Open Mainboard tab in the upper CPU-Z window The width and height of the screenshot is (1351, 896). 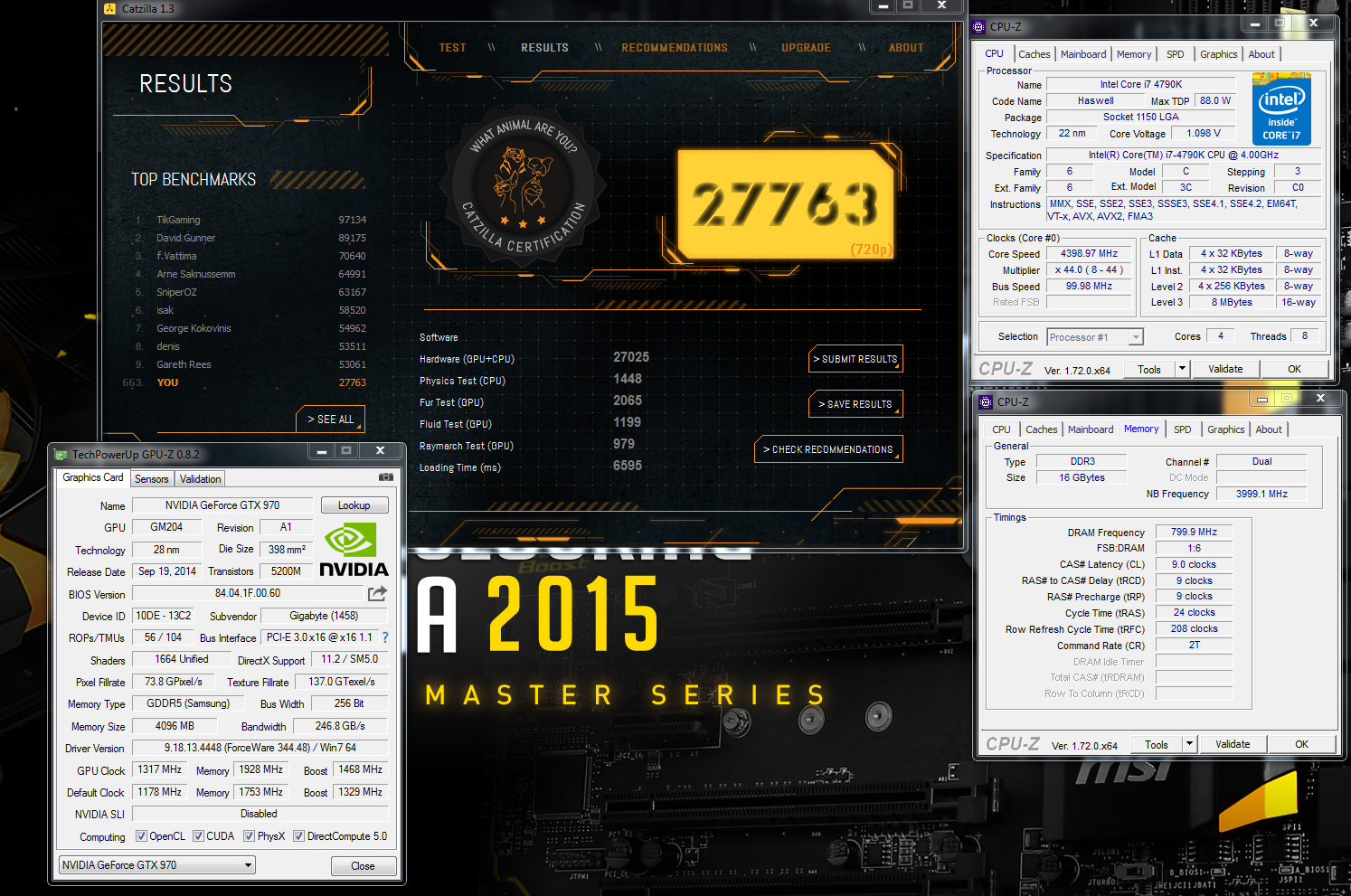pos(1082,54)
